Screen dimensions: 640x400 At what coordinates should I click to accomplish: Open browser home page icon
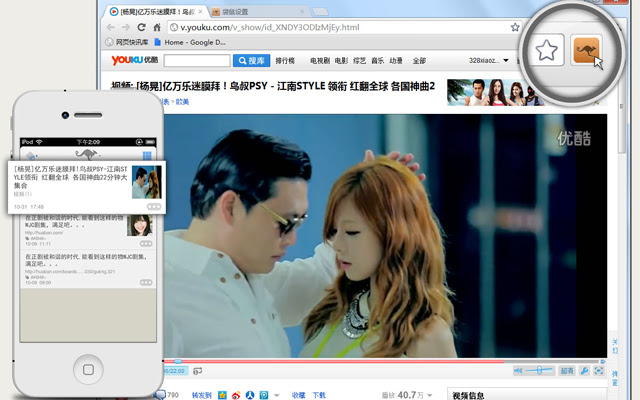coord(157,27)
